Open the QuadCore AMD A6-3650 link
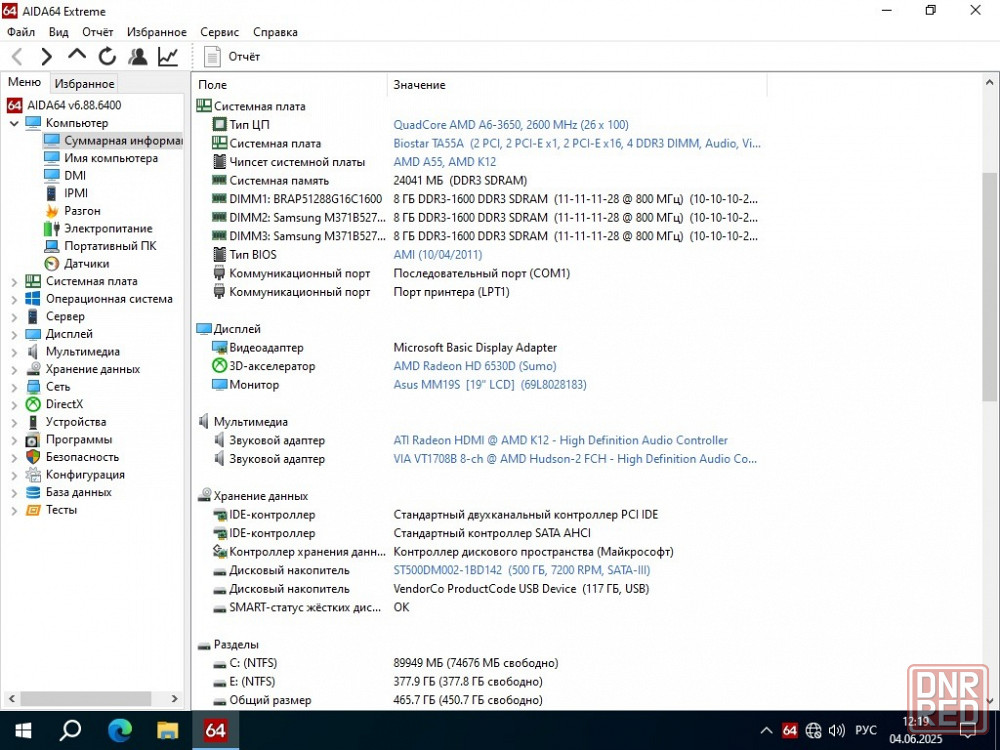The width and height of the screenshot is (1000, 750). pos(510,125)
